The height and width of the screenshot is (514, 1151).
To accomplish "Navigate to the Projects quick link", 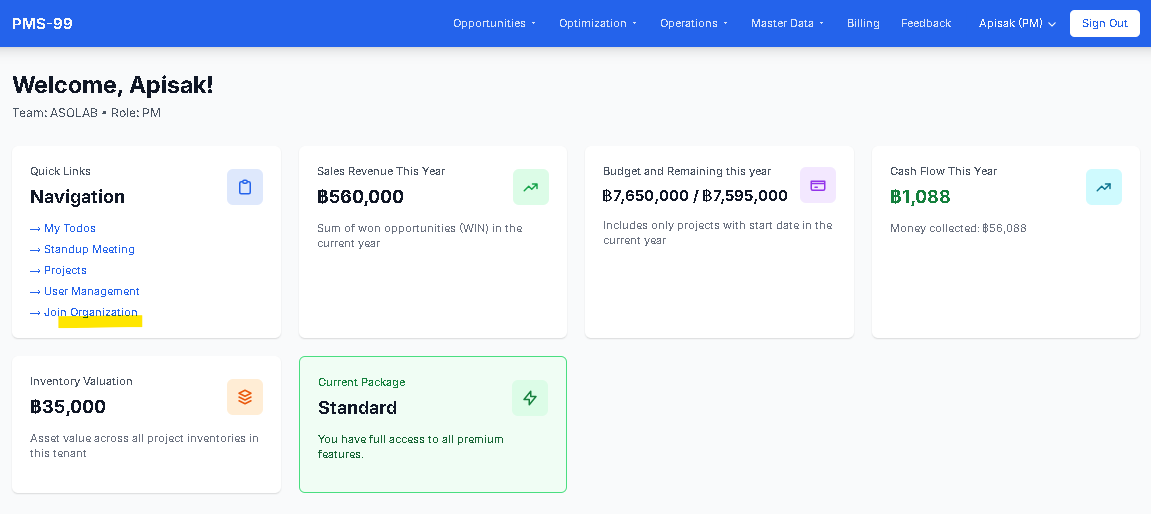I will [x=64, y=270].
